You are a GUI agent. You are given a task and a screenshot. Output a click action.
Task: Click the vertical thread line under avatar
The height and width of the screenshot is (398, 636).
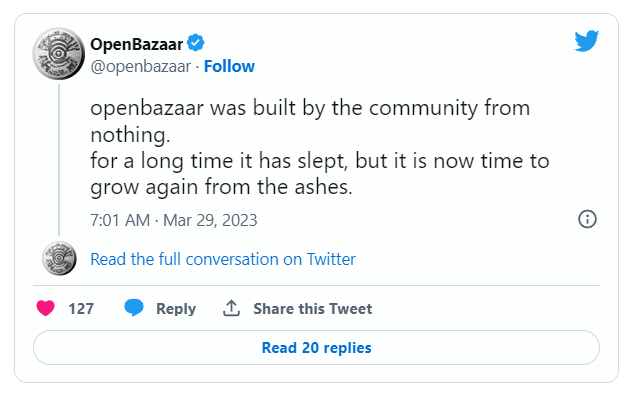[x=59, y=160]
